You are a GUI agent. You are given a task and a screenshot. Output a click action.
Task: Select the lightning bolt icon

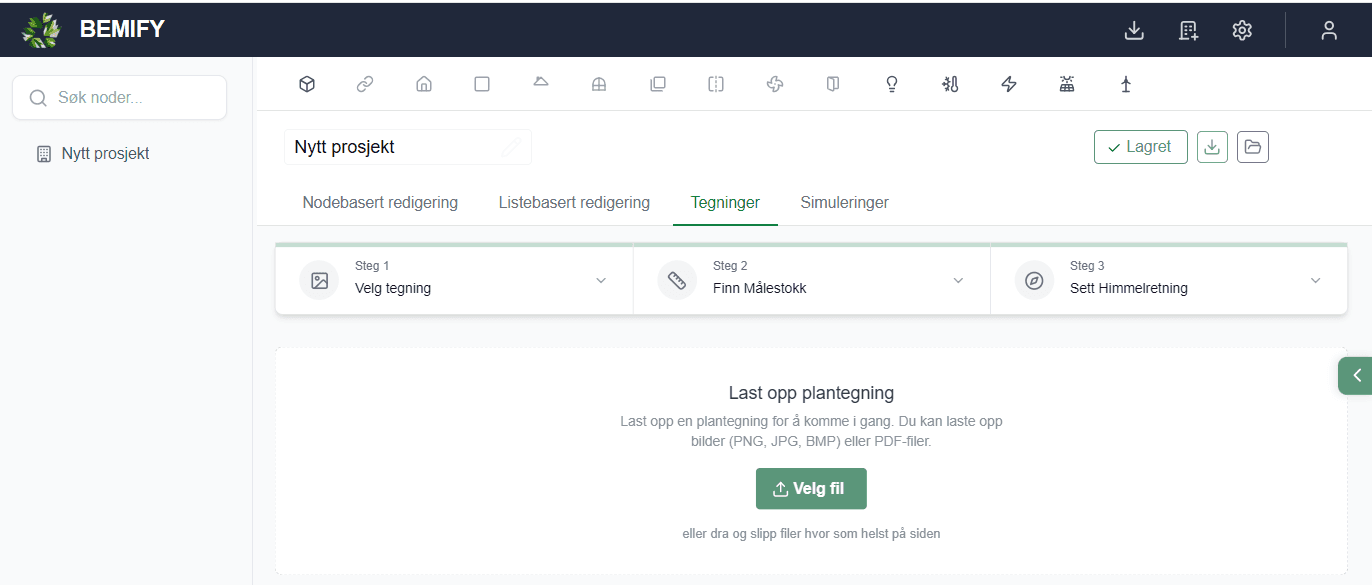(x=1009, y=84)
